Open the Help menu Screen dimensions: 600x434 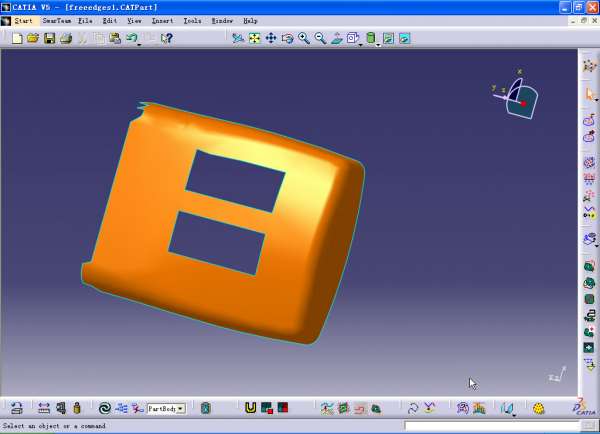pos(250,21)
